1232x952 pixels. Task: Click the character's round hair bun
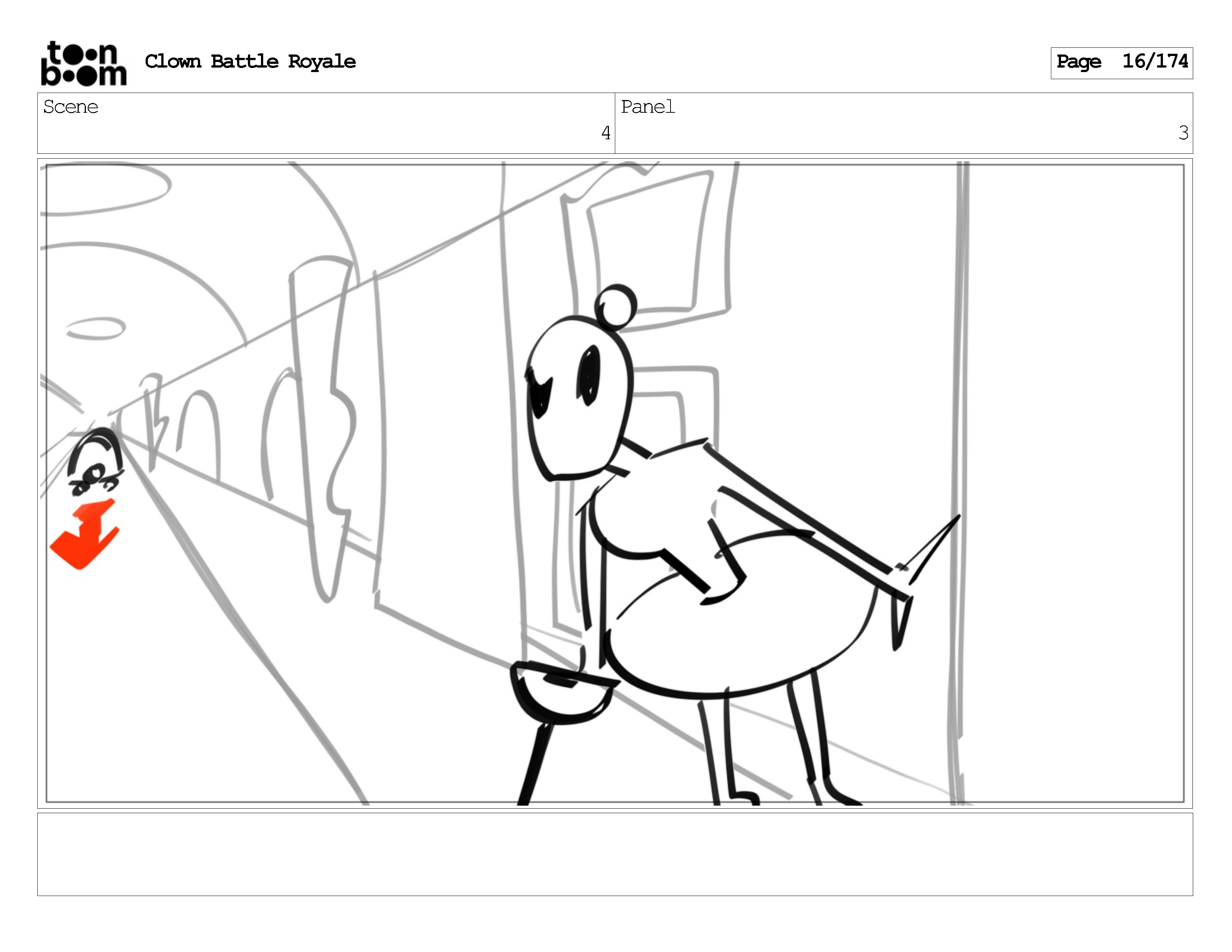615,307
